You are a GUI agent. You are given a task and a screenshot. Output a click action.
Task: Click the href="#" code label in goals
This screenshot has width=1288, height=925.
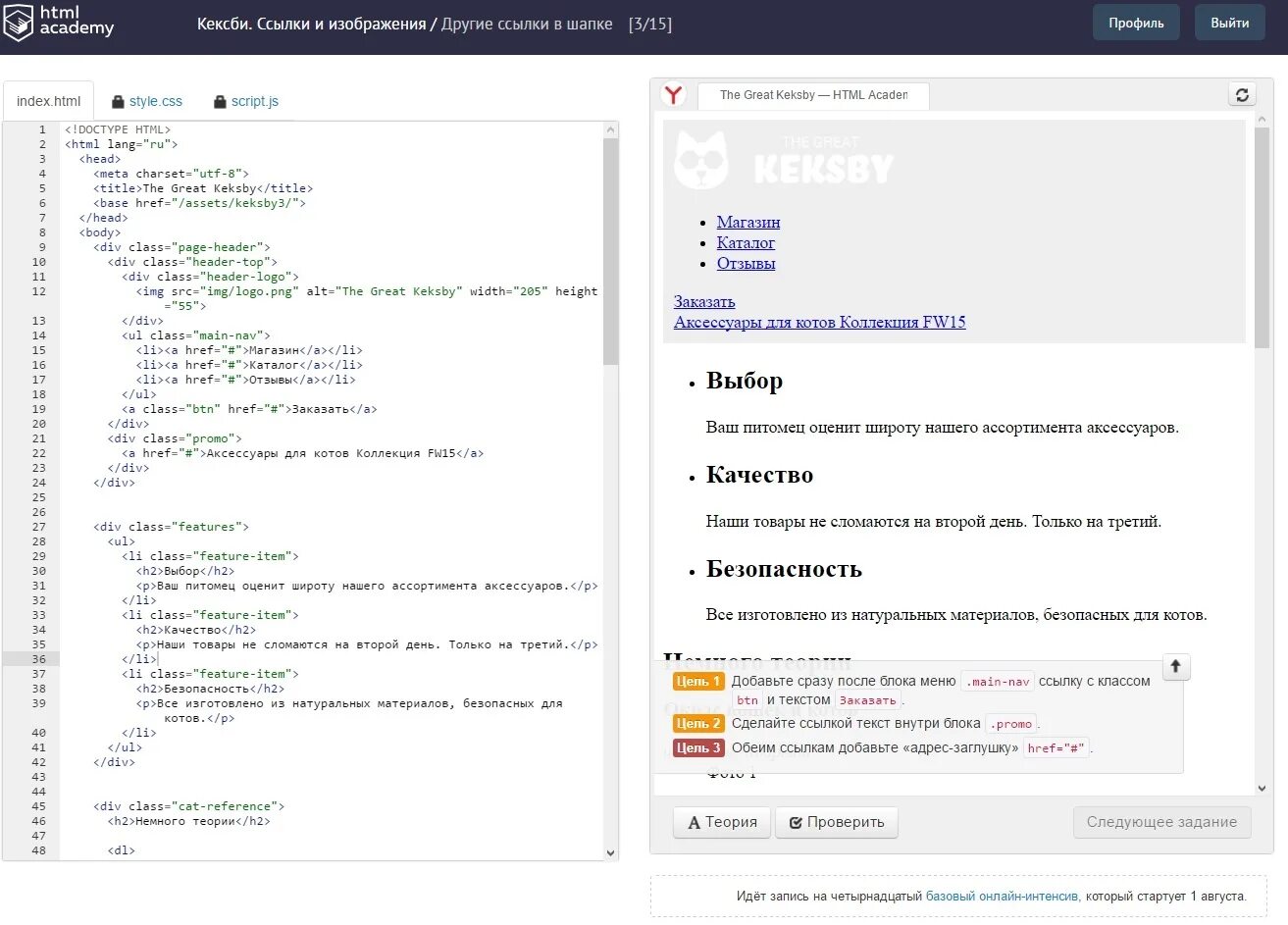tap(1056, 748)
